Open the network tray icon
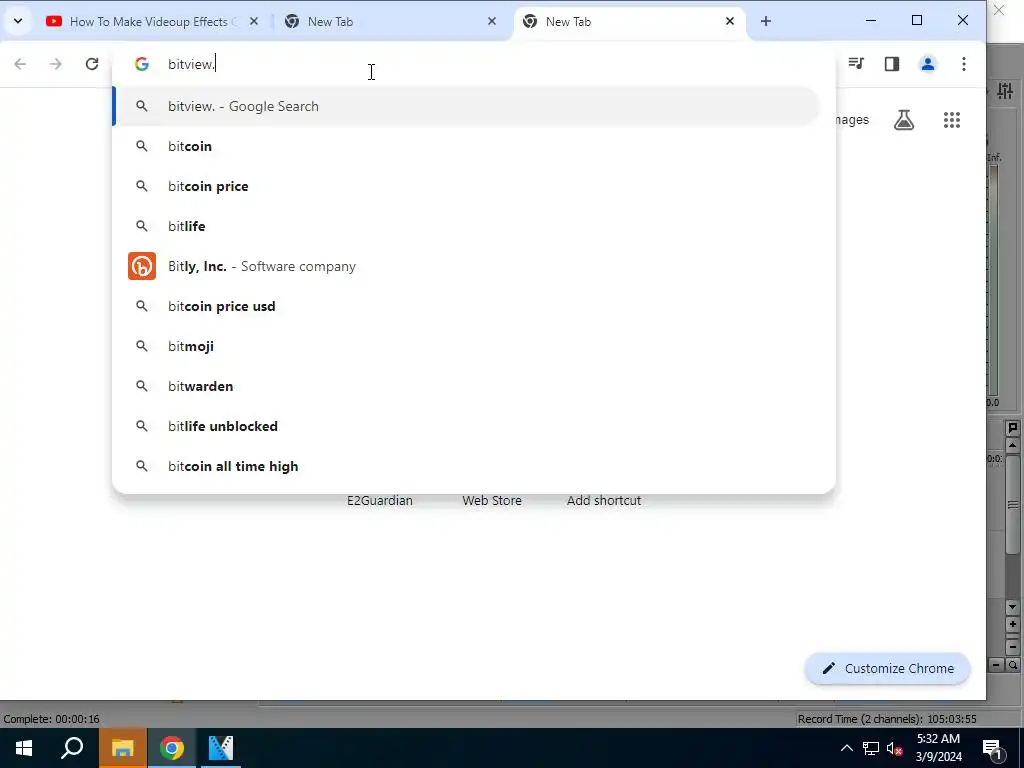The height and width of the screenshot is (768, 1024). [871, 748]
